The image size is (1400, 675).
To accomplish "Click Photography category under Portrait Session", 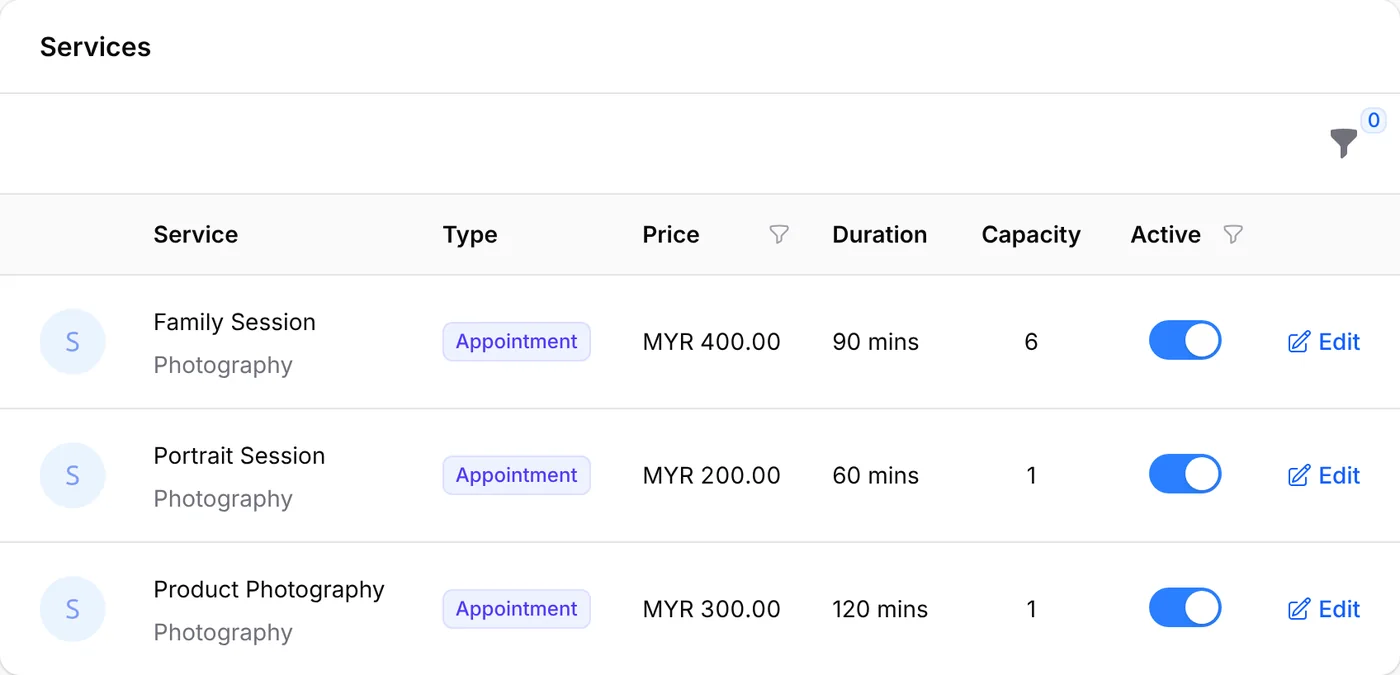I will (223, 499).
